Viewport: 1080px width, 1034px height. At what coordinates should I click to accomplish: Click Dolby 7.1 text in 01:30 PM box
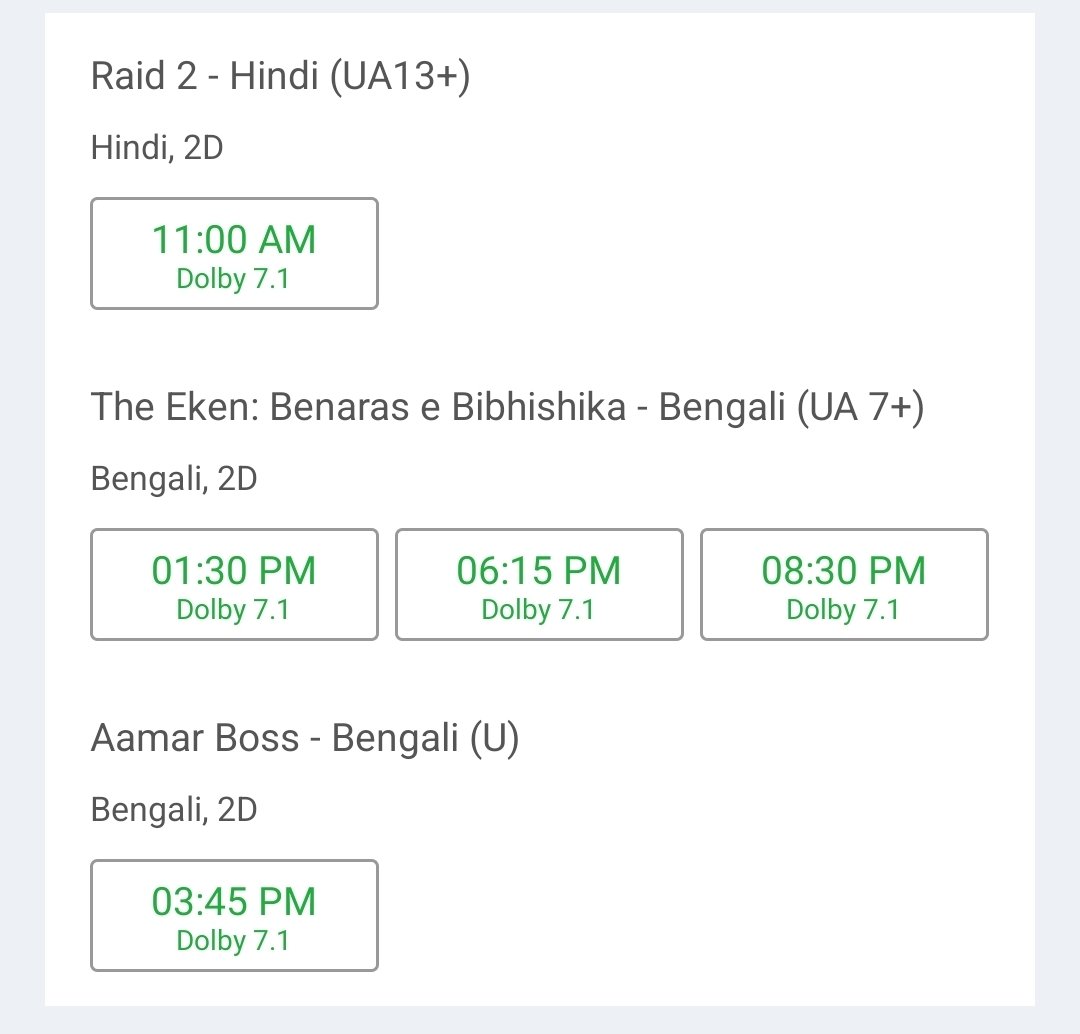(x=233, y=610)
